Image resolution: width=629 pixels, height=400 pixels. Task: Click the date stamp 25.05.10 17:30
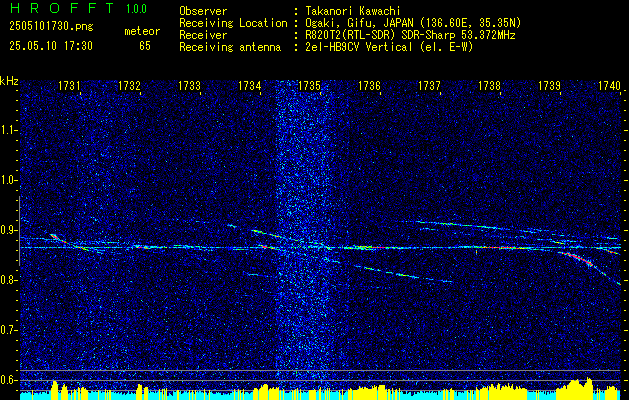click(x=51, y=46)
